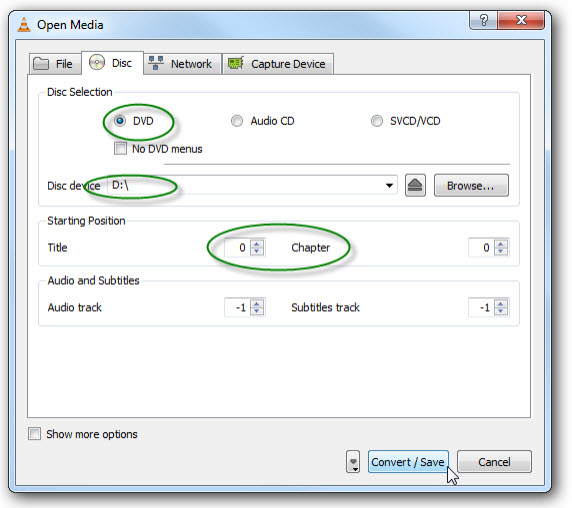Viewport: 572px width, 508px height.
Task: Switch to the Capture Device tab
Action: (x=278, y=64)
